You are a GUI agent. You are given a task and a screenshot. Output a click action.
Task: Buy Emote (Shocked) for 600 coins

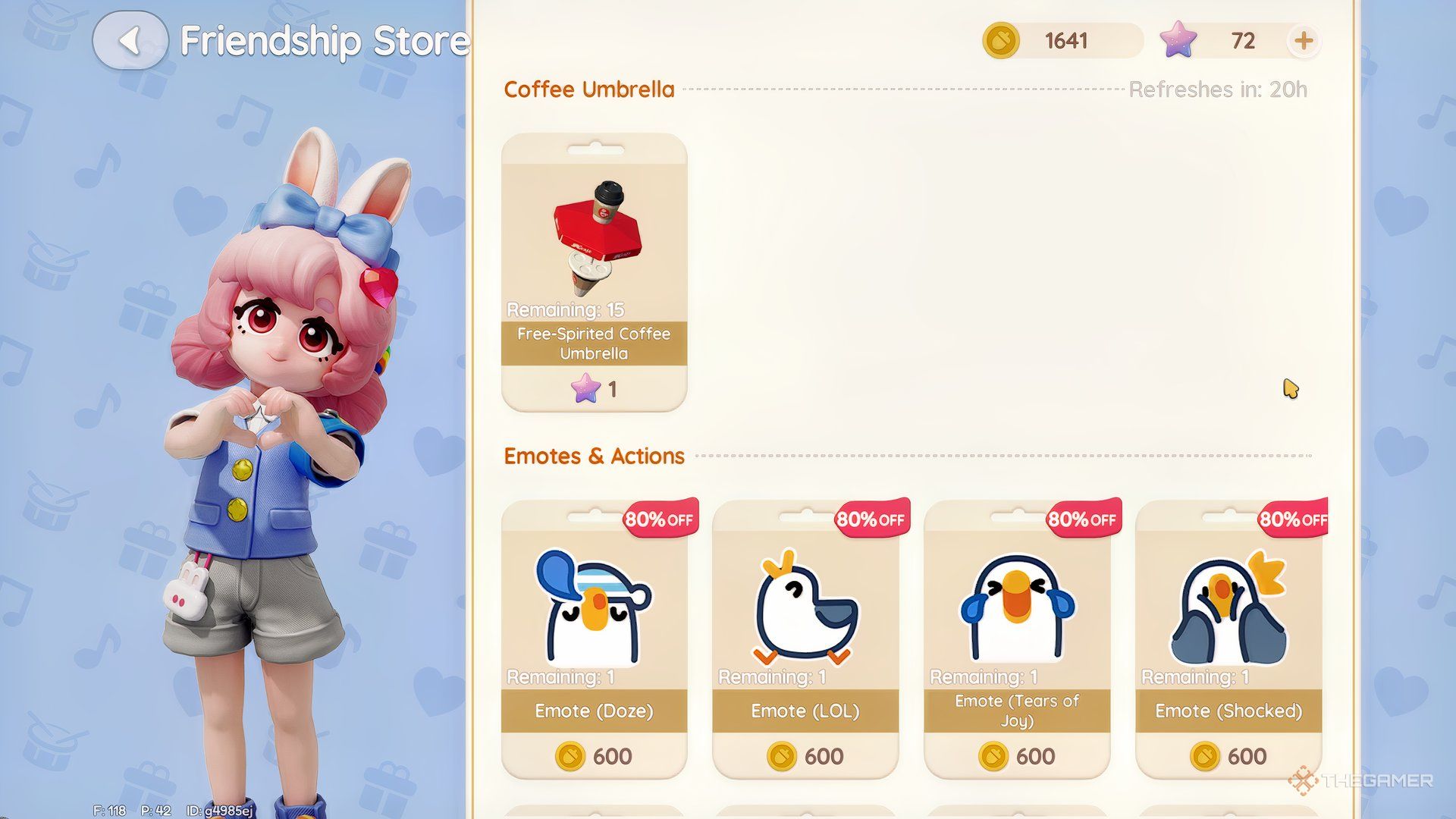pos(1228,756)
